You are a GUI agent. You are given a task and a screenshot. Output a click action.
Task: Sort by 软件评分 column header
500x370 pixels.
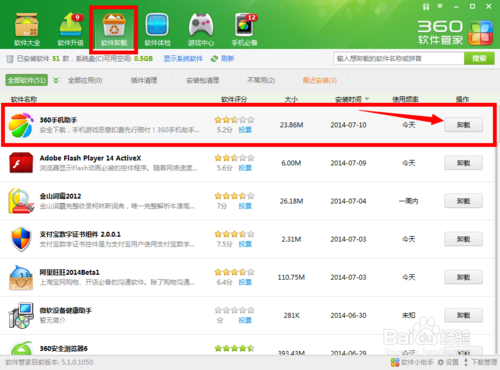point(234,99)
